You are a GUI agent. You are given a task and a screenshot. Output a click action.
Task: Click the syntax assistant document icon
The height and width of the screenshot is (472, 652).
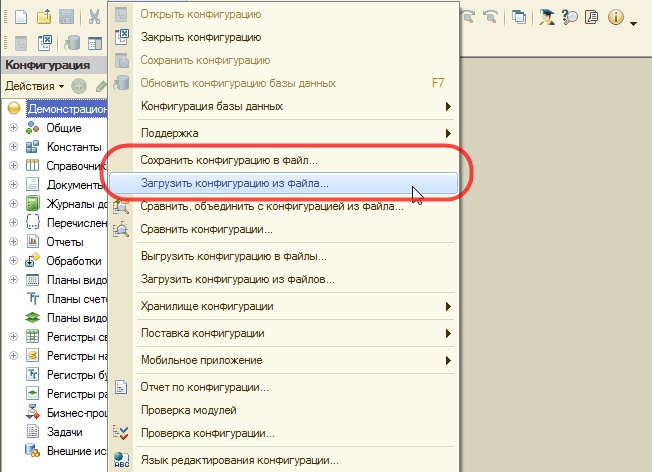592,17
